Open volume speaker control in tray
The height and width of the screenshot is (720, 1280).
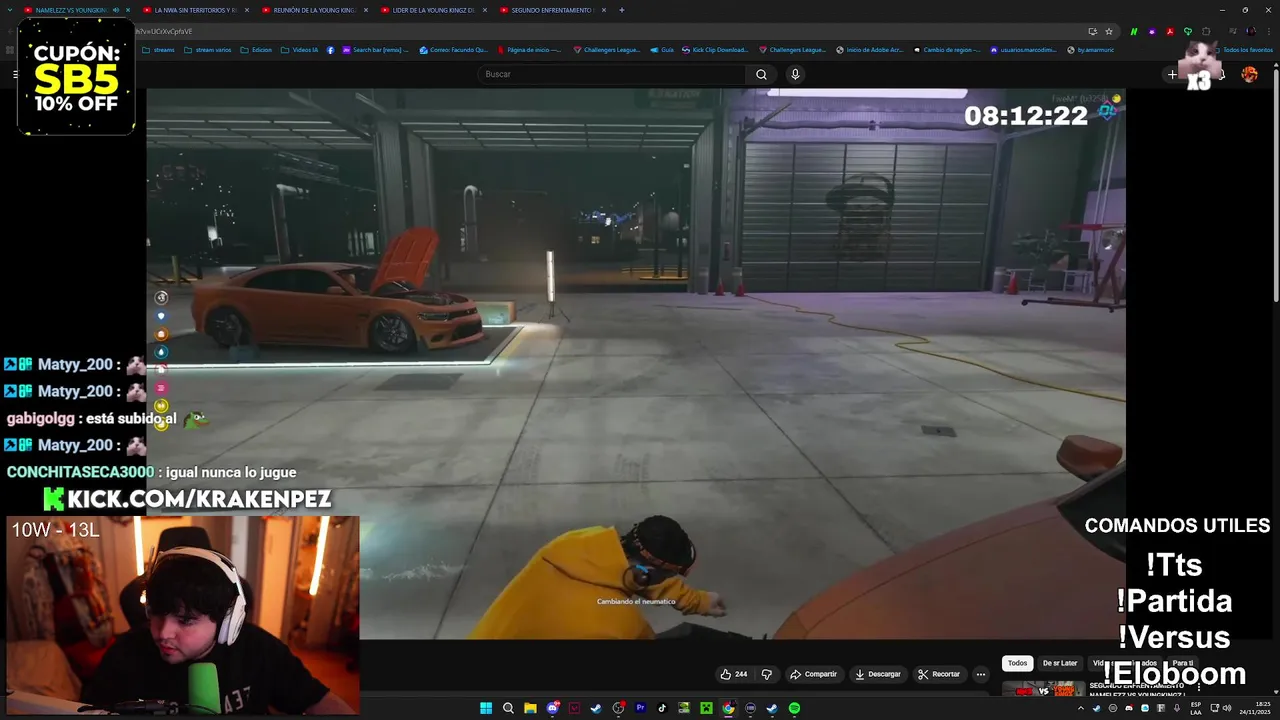click(x=1227, y=708)
